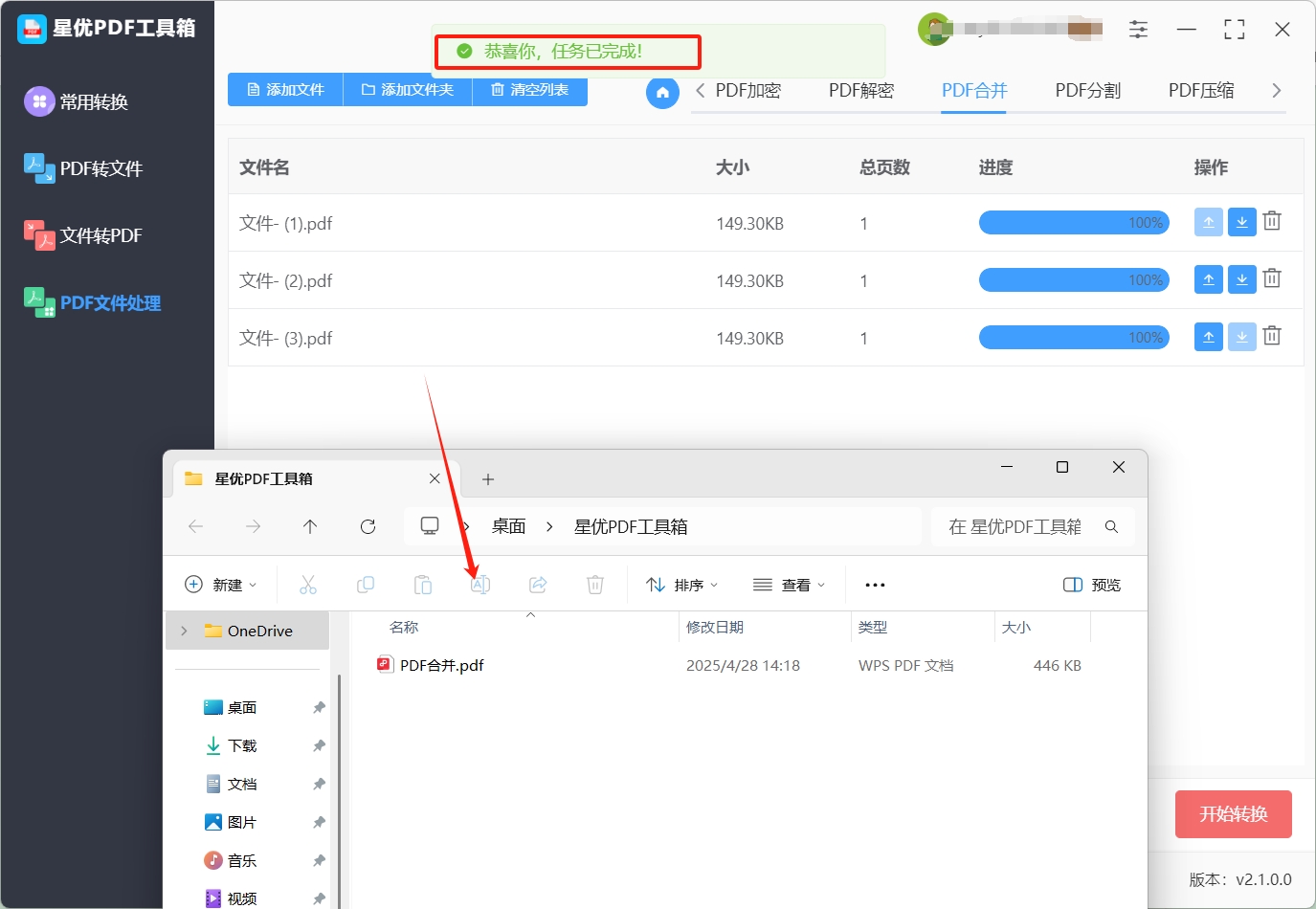Click progress bar of 文件- (1).pdf
1316x909 pixels.
(x=1074, y=223)
